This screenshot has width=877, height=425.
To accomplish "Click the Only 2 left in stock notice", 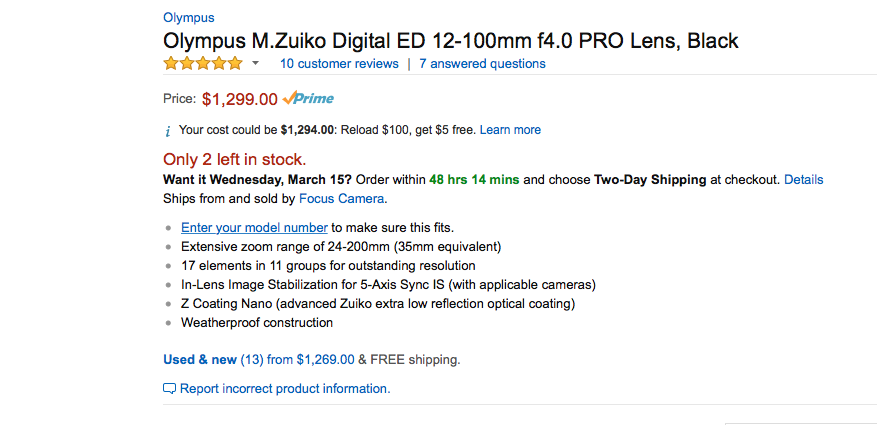I will (x=235, y=159).
